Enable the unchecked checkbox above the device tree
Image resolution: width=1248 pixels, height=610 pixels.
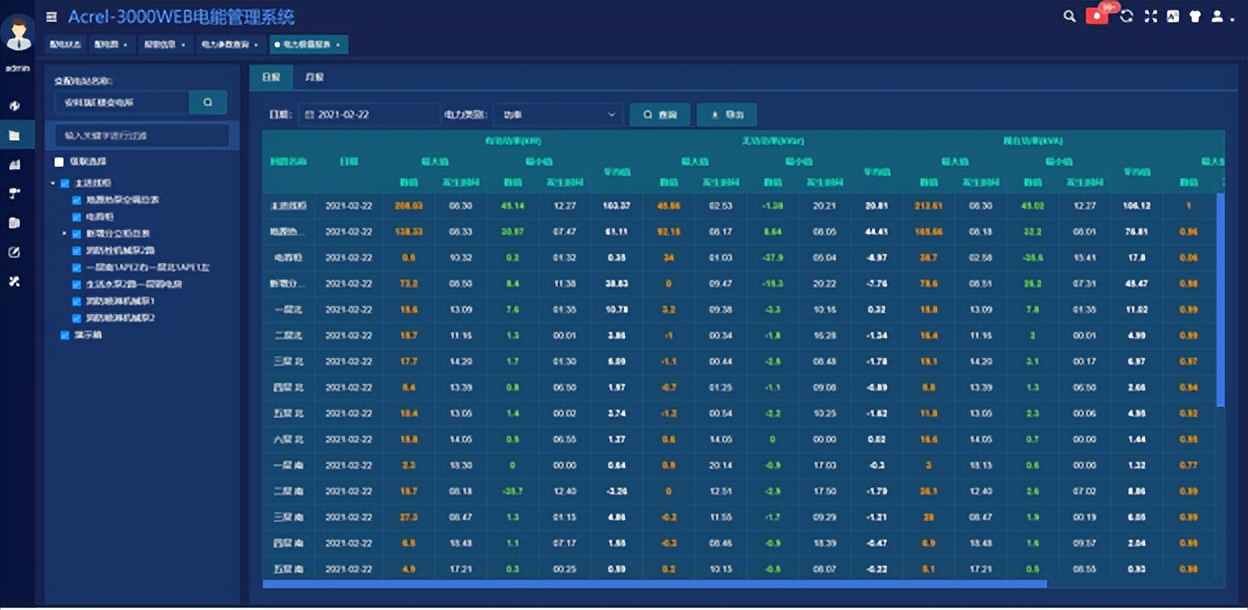pos(59,161)
